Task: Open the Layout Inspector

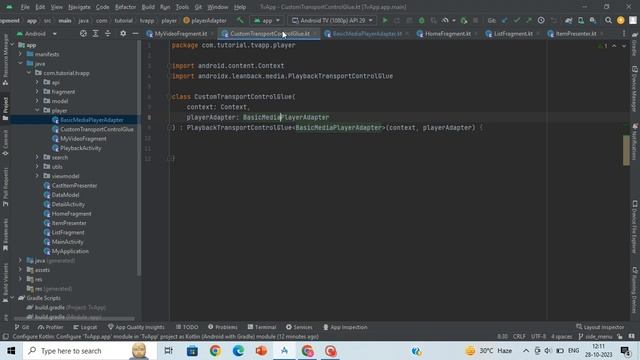Action: tap(600, 327)
